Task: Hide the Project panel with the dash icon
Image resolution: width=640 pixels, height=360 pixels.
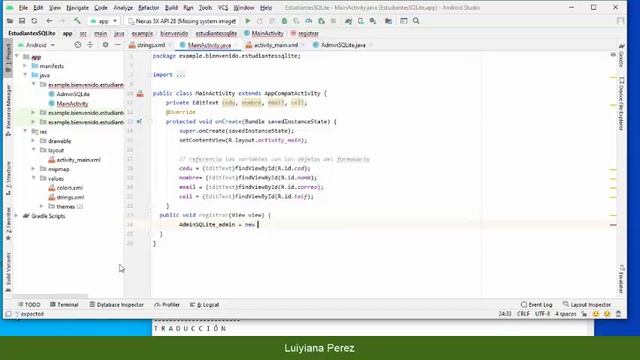Action: click(118, 45)
